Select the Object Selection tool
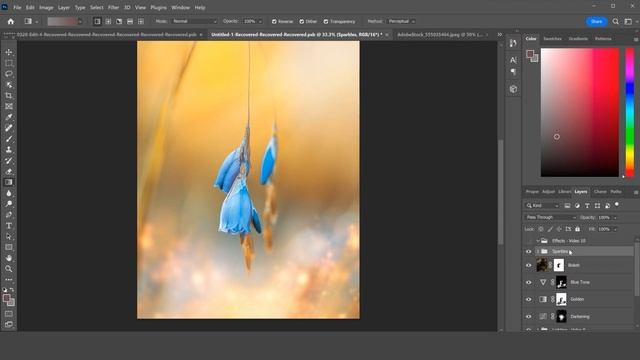640x360 pixels. [9, 85]
